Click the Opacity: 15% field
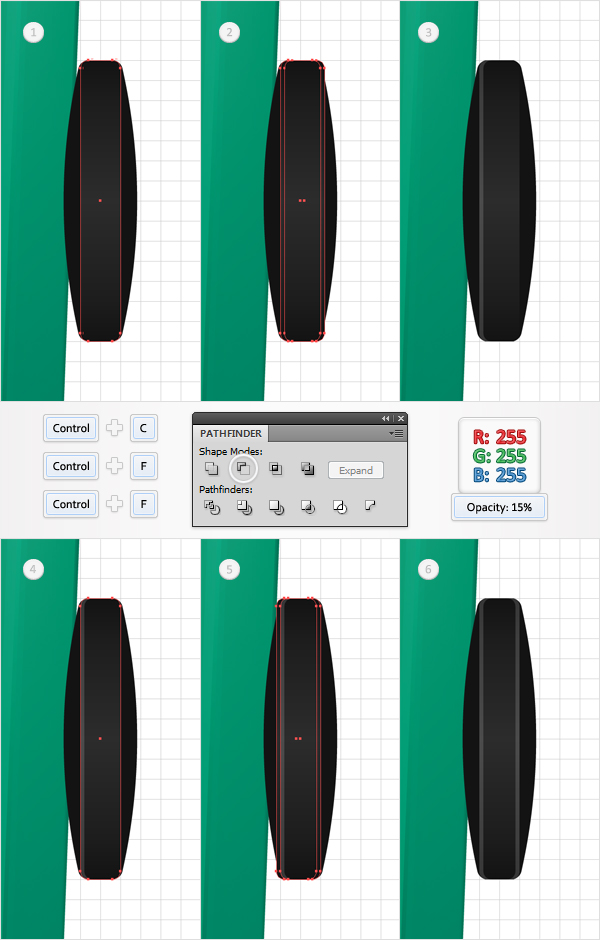Viewport: 600px width, 940px height. [x=499, y=507]
